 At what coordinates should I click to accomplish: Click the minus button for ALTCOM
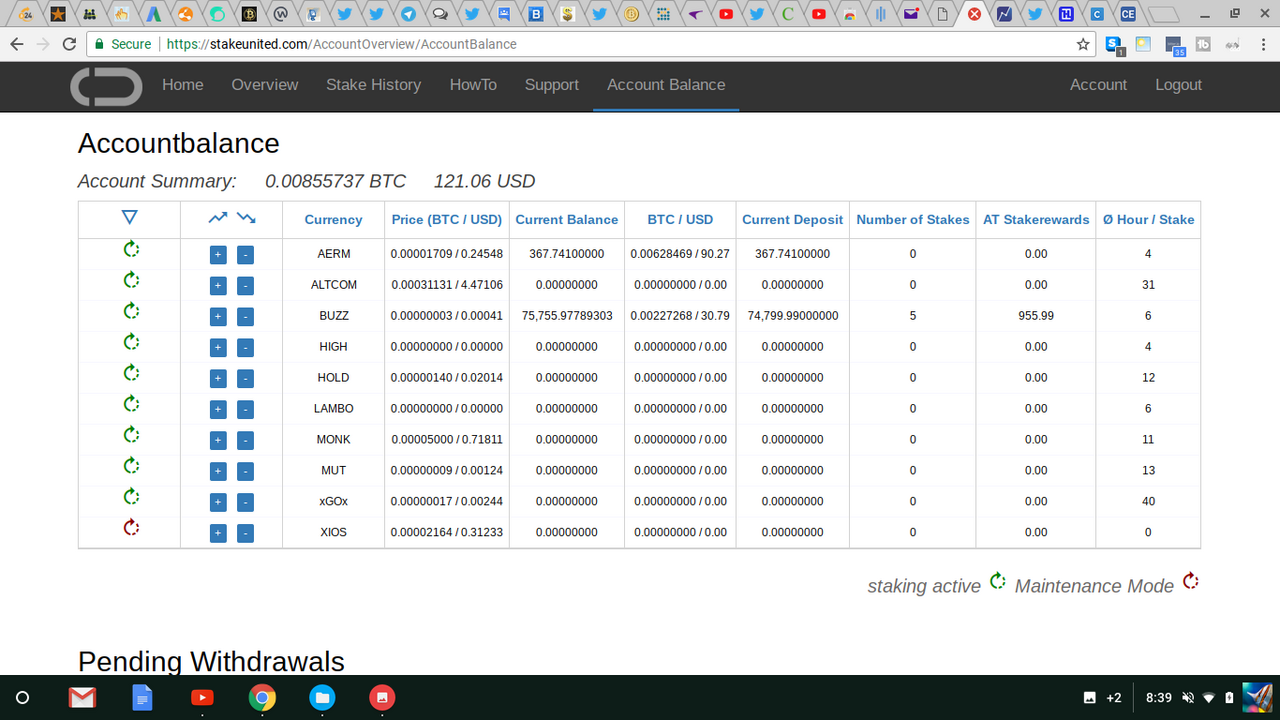tap(245, 286)
